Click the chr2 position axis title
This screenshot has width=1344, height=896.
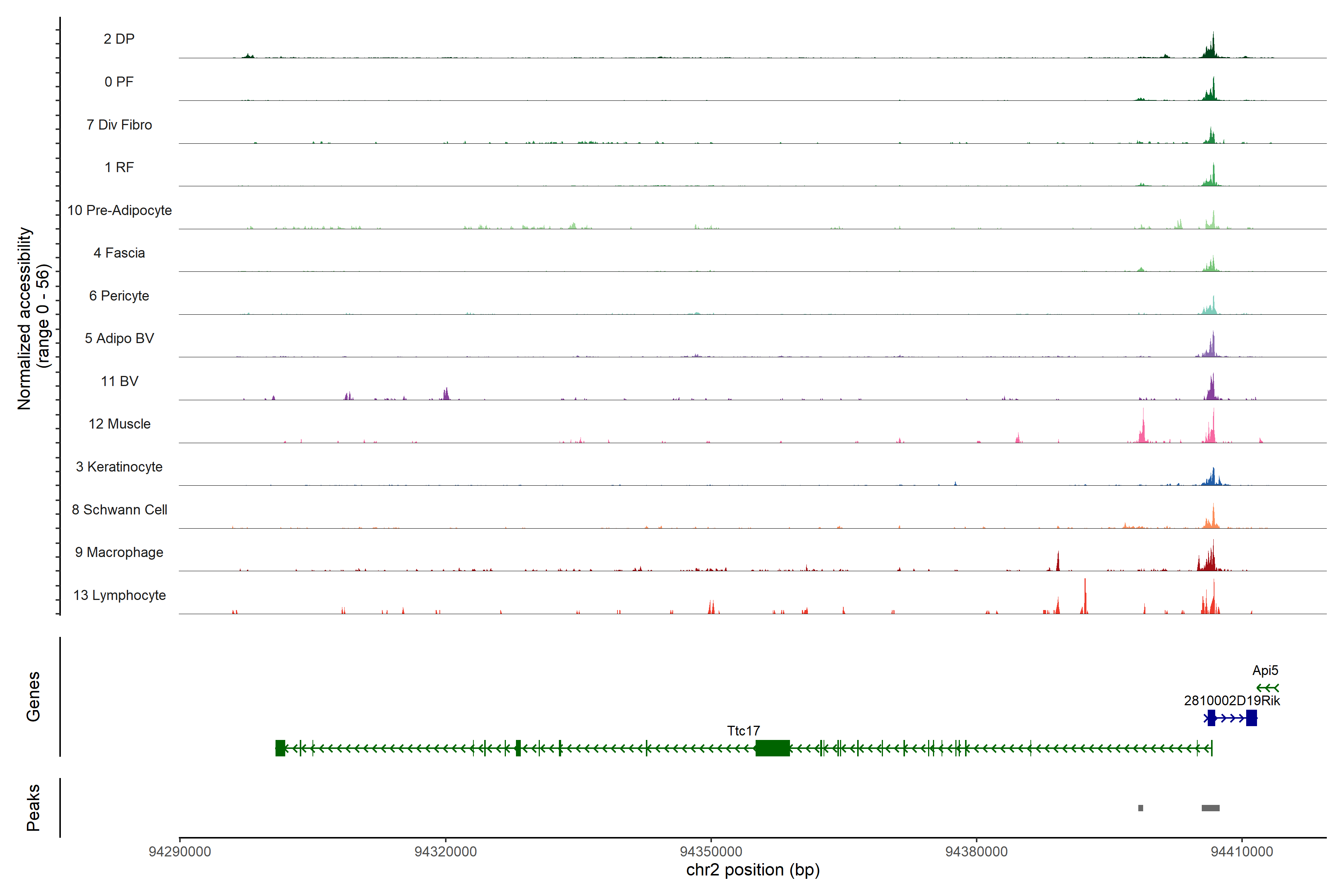[x=753, y=870]
